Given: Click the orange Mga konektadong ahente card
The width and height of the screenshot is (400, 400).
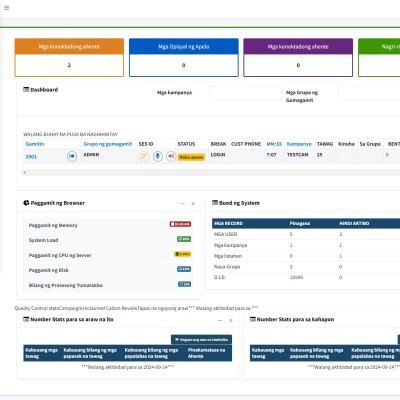Looking at the screenshot, I should coord(69,57).
